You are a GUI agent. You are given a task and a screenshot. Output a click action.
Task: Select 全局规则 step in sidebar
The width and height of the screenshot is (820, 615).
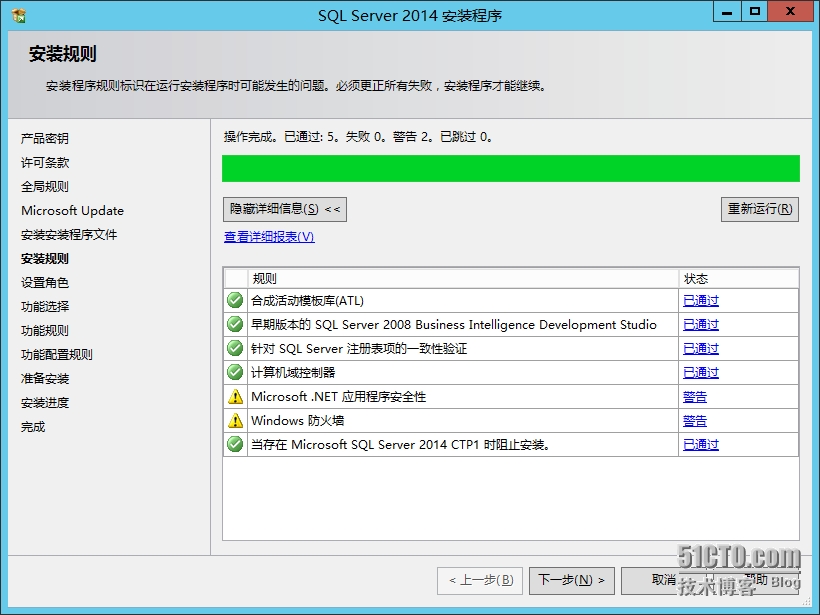point(45,187)
